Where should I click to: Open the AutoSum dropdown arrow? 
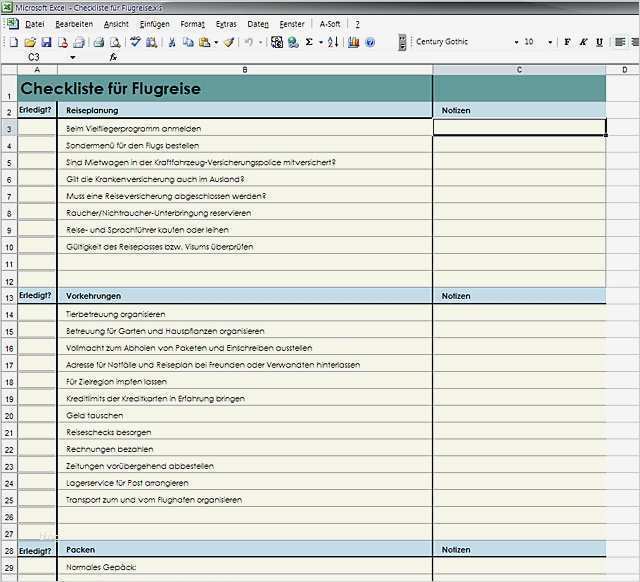pyautogui.click(x=321, y=42)
